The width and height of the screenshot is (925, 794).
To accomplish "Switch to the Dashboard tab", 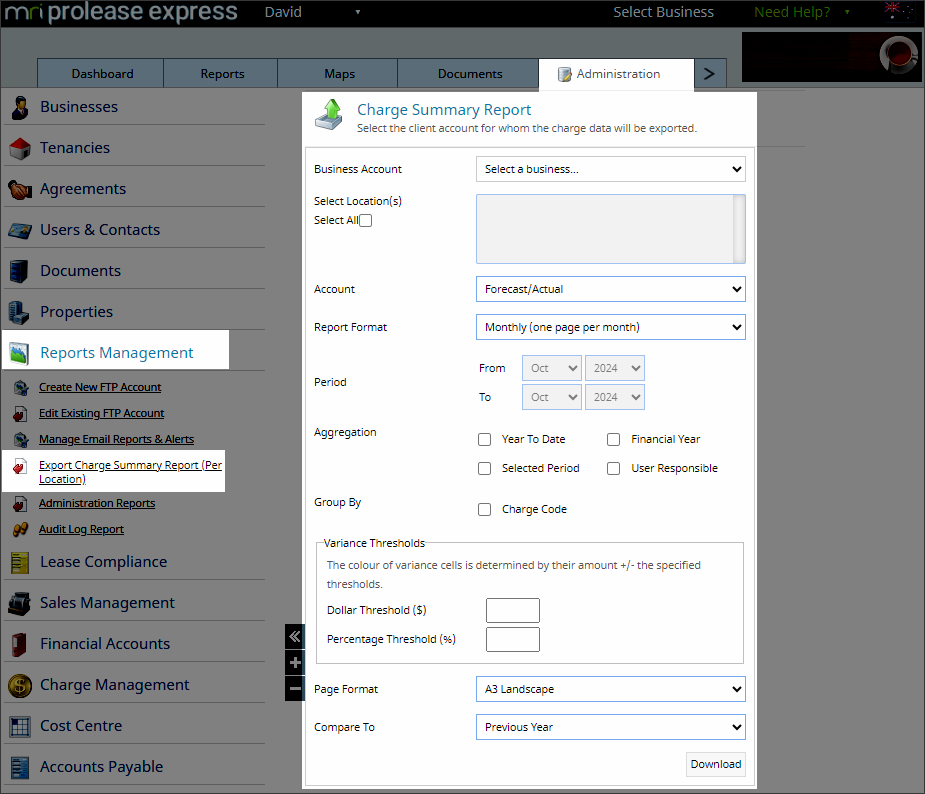I will [x=100, y=74].
